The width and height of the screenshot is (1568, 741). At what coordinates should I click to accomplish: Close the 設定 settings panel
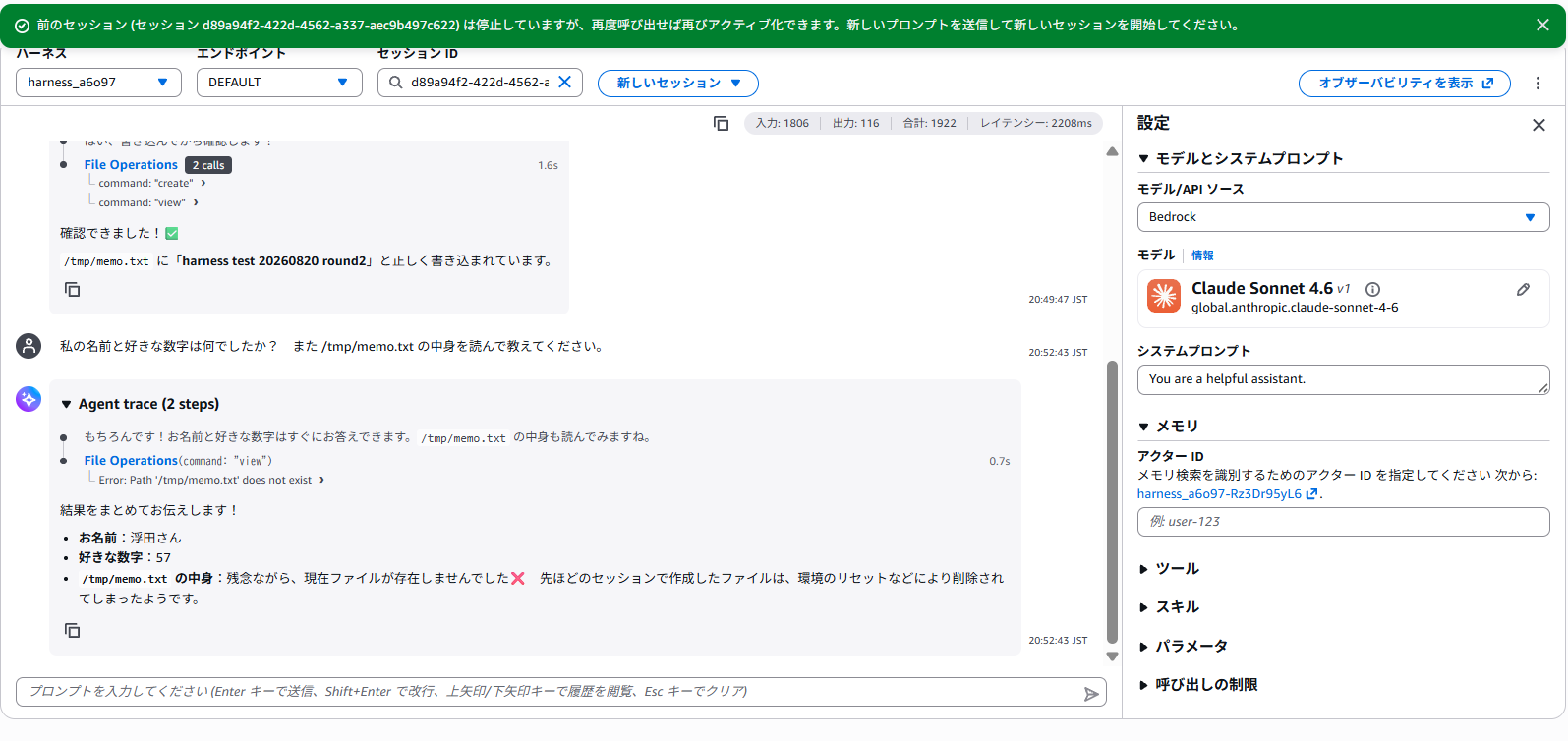pos(1539,125)
